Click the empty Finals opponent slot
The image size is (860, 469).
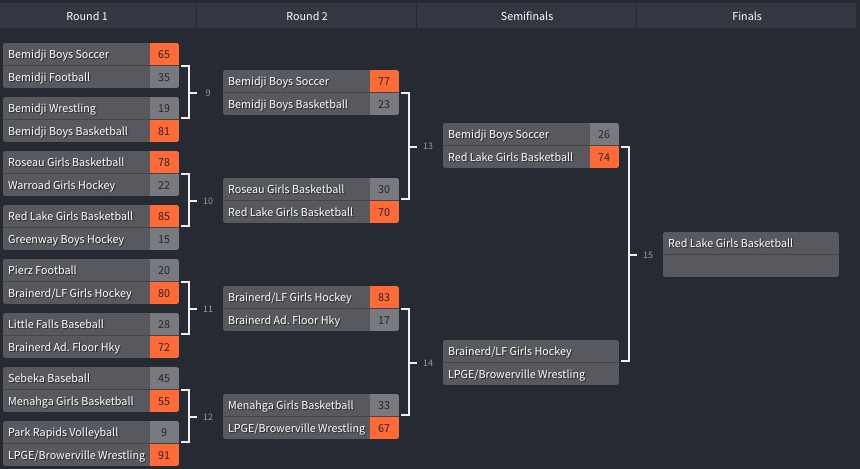751,266
